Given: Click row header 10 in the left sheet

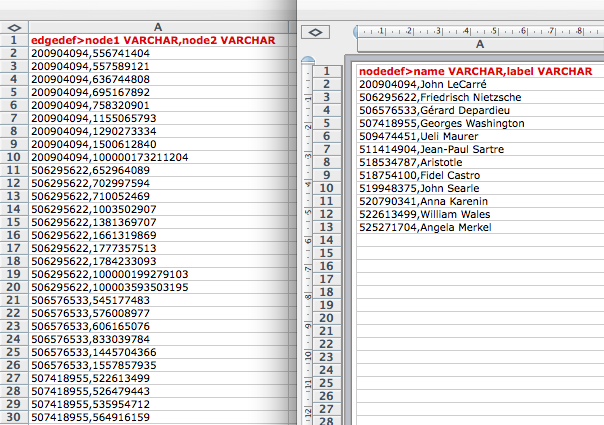Looking at the screenshot, I should point(14,157).
